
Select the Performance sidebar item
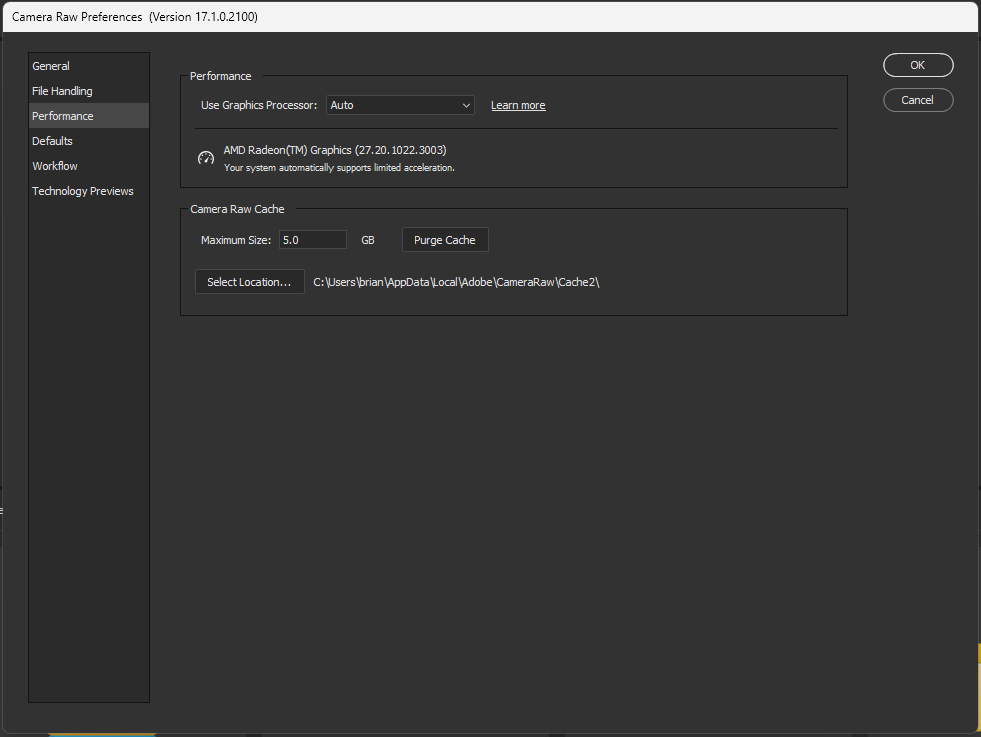(x=63, y=116)
